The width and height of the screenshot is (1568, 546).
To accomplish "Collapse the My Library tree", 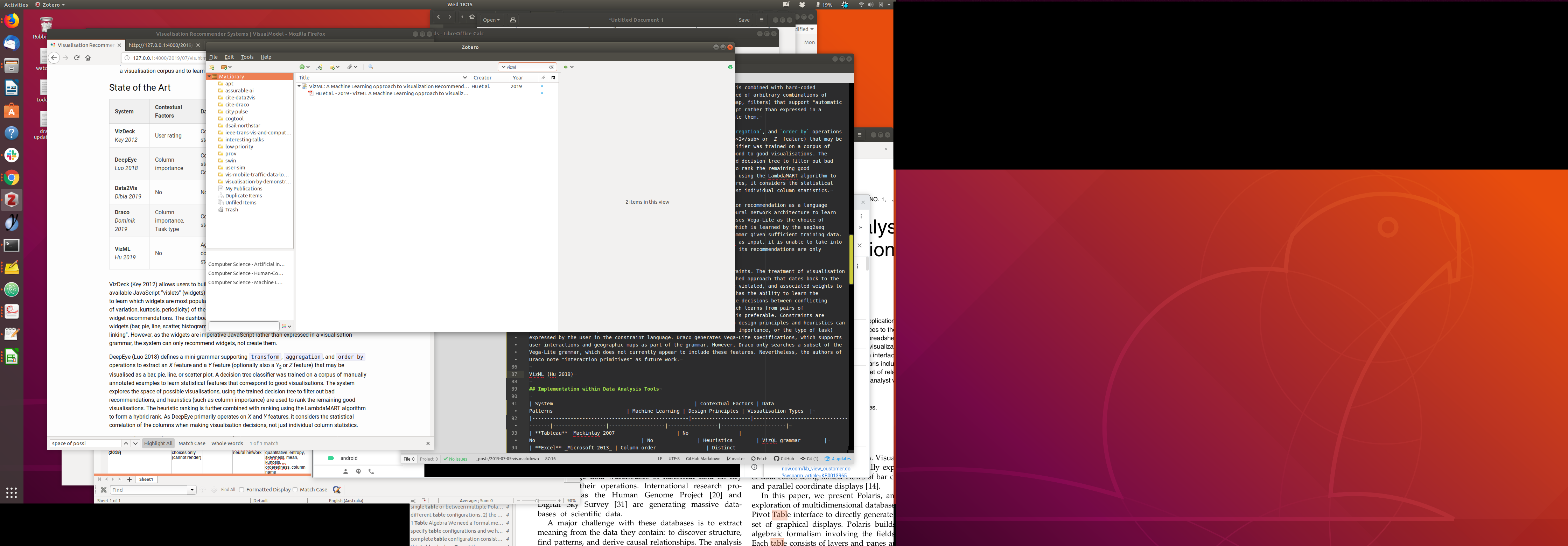I will coord(209,77).
